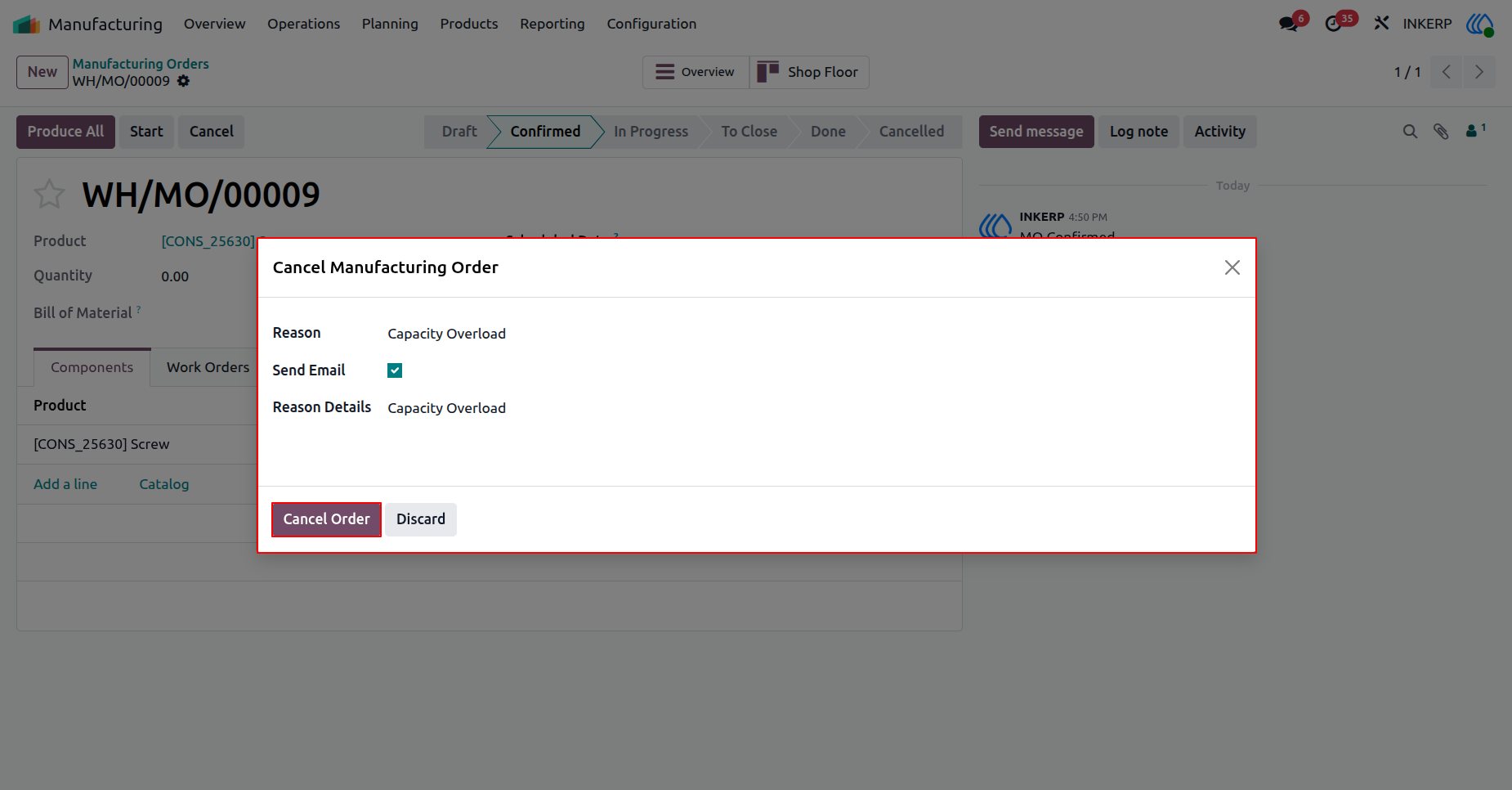
Task: Open the Reason selection field
Action: click(x=813, y=334)
